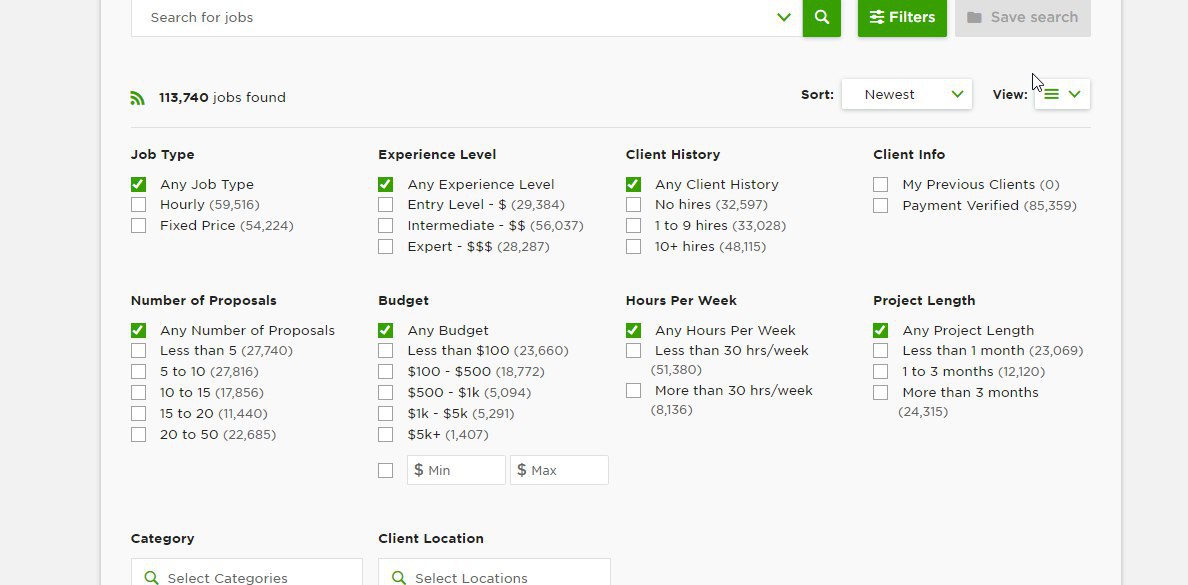The image size is (1188, 585).
Task: Check the Hourly job type
Action: (x=138, y=205)
